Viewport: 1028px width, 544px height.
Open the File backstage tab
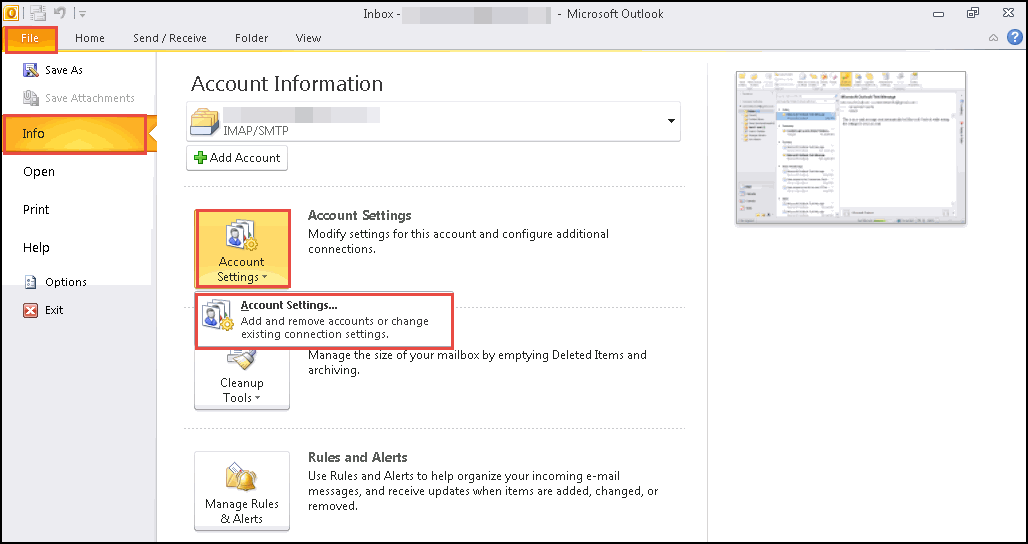30,39
